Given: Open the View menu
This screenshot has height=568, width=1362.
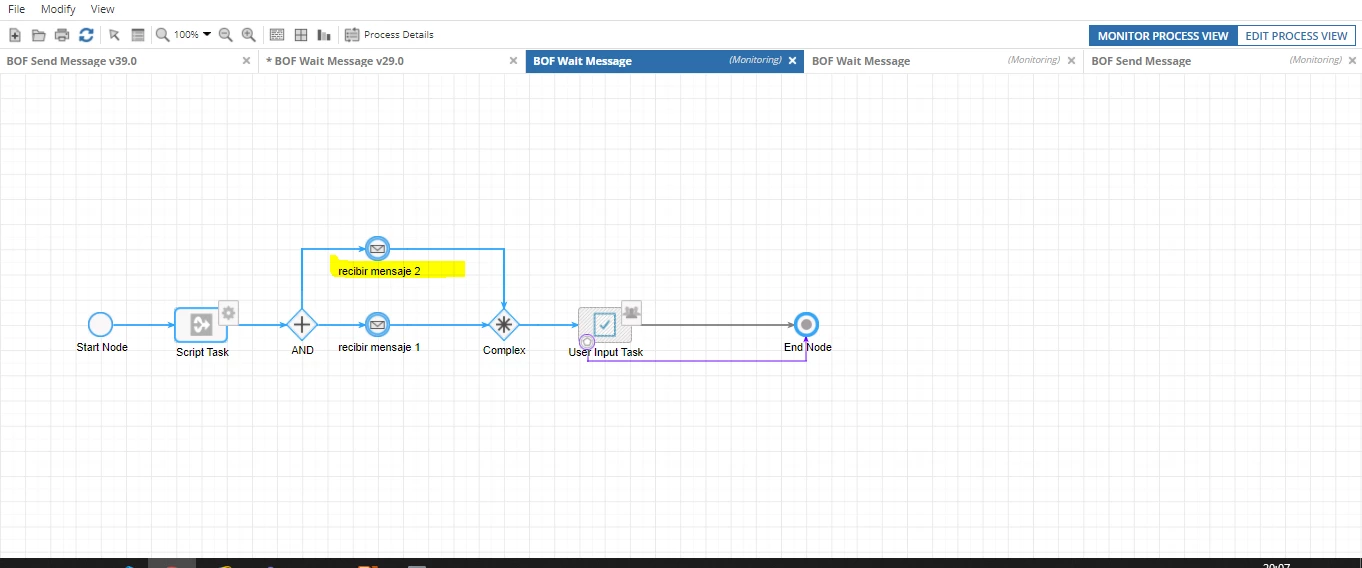Looking at the screenshot, I should (102, 9).
